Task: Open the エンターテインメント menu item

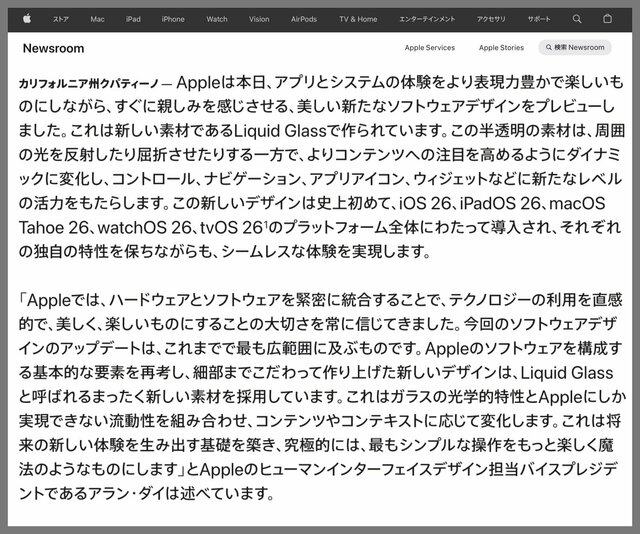Action: pos(427,19)
